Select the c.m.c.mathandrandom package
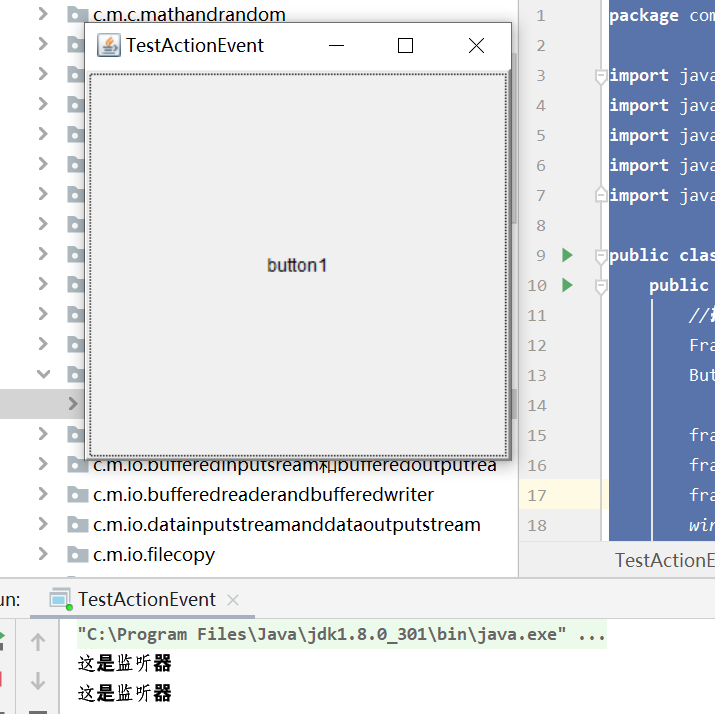The image size is (715, 714). click(x=189, y=15)
